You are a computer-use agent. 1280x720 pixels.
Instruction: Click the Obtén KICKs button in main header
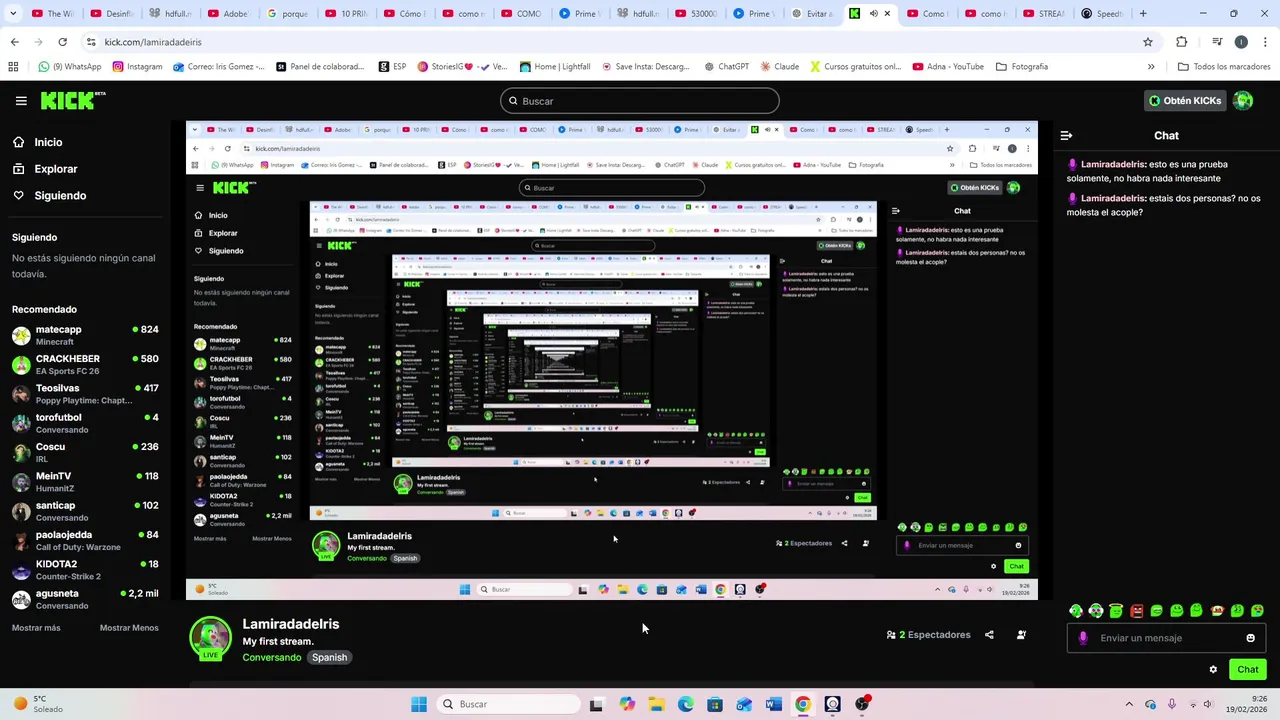(x=1185, y=100)
